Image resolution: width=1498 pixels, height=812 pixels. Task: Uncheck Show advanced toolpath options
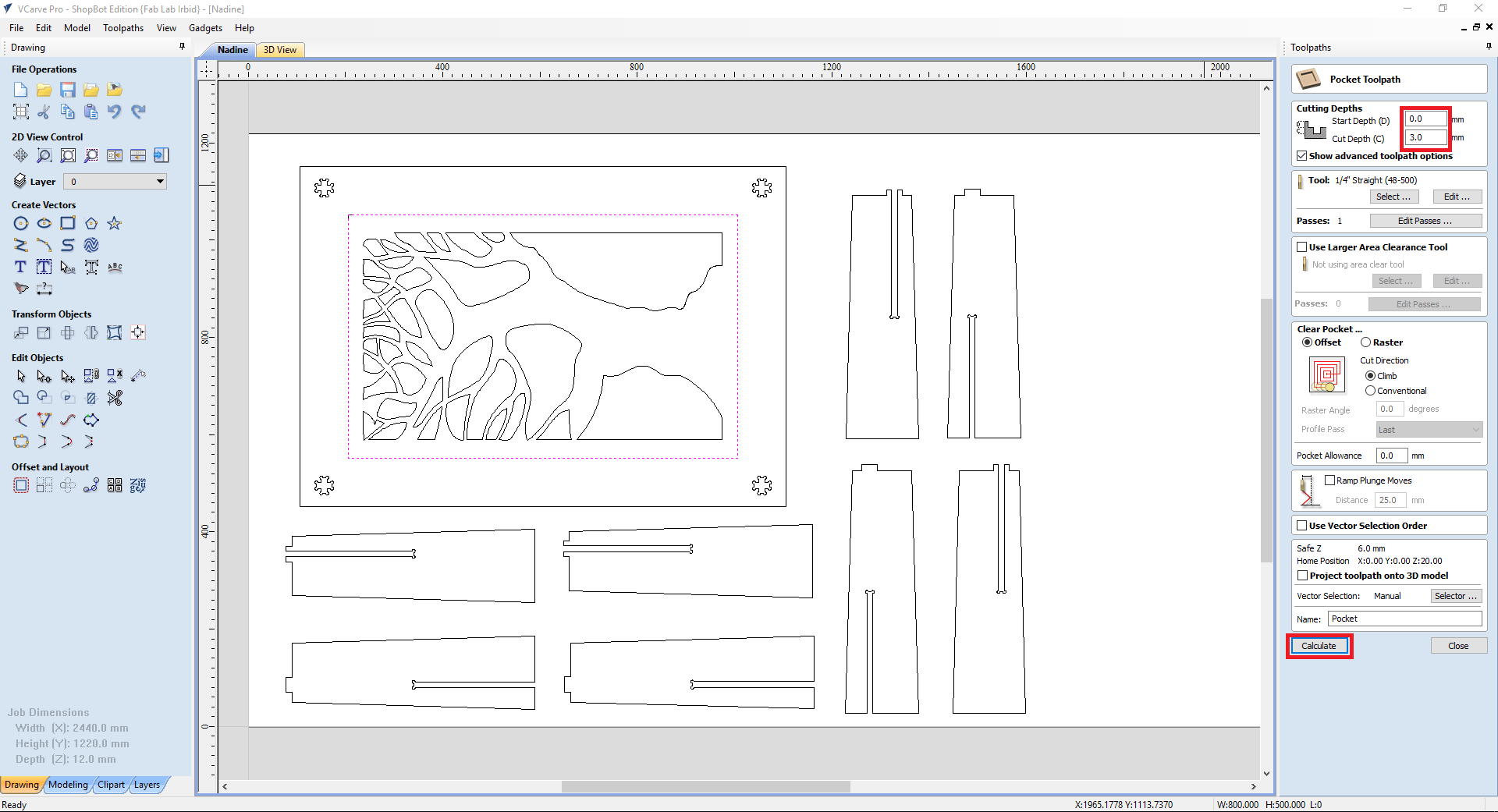pos(1301,156)
